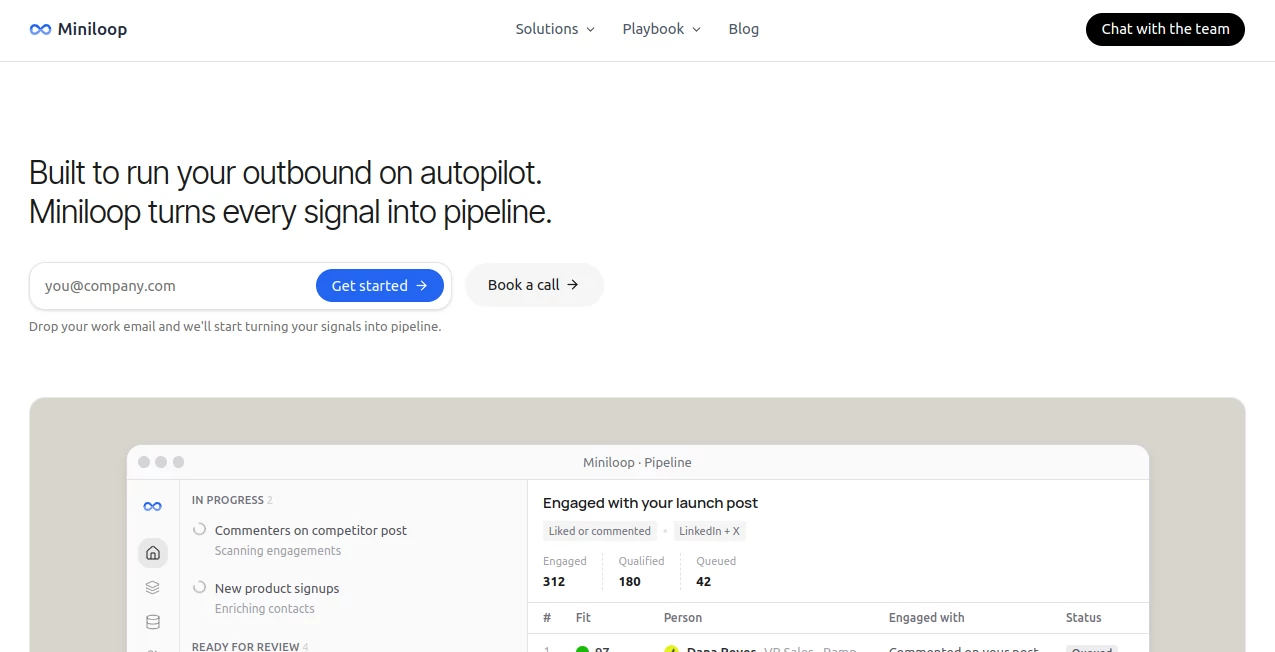1275x652 pixels.
Task: Click the Miniloop infinity logo icon in header
Action: tap(40, 30)
